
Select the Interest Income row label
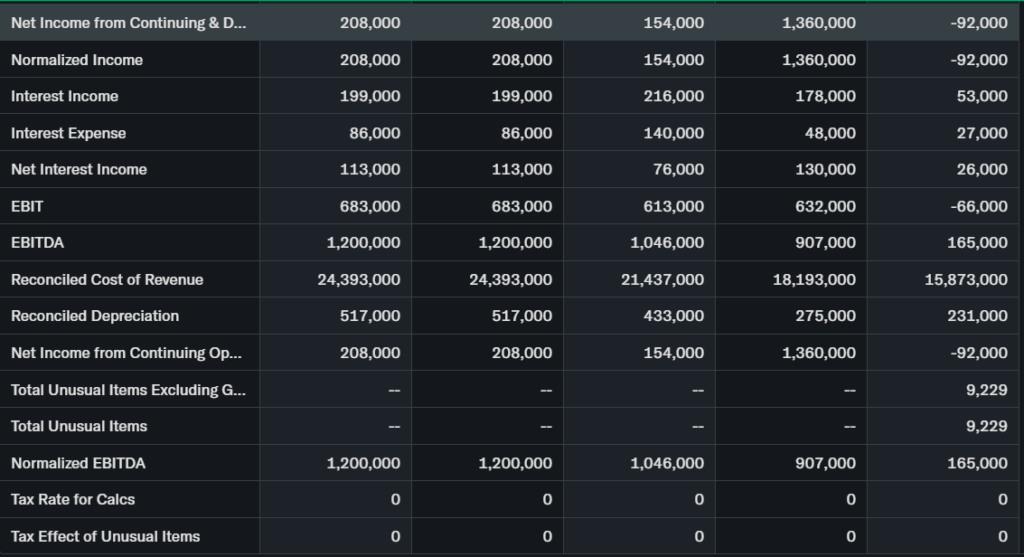(65, 96)
